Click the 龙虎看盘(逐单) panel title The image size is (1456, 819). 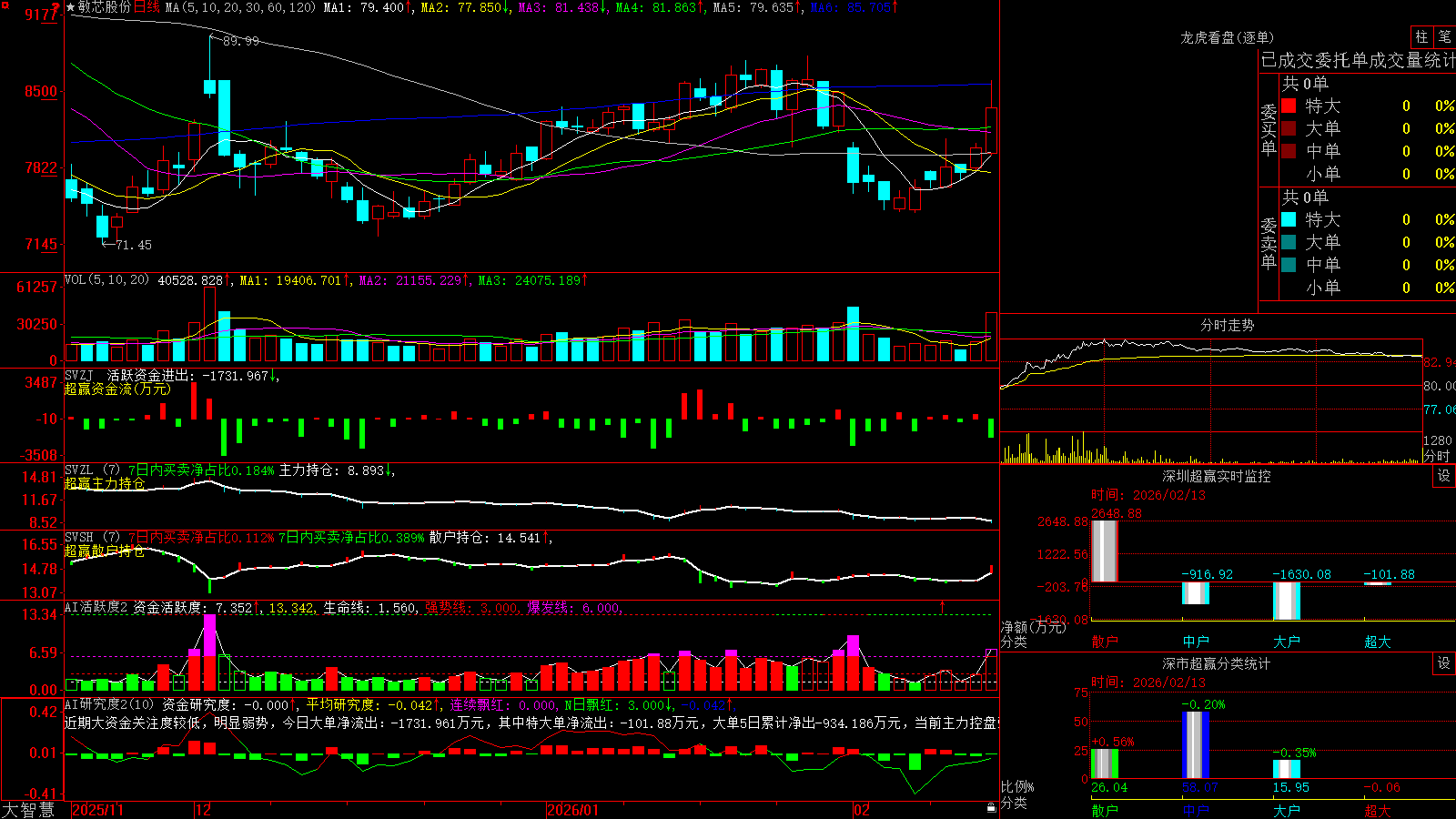tap(1227, 37)
